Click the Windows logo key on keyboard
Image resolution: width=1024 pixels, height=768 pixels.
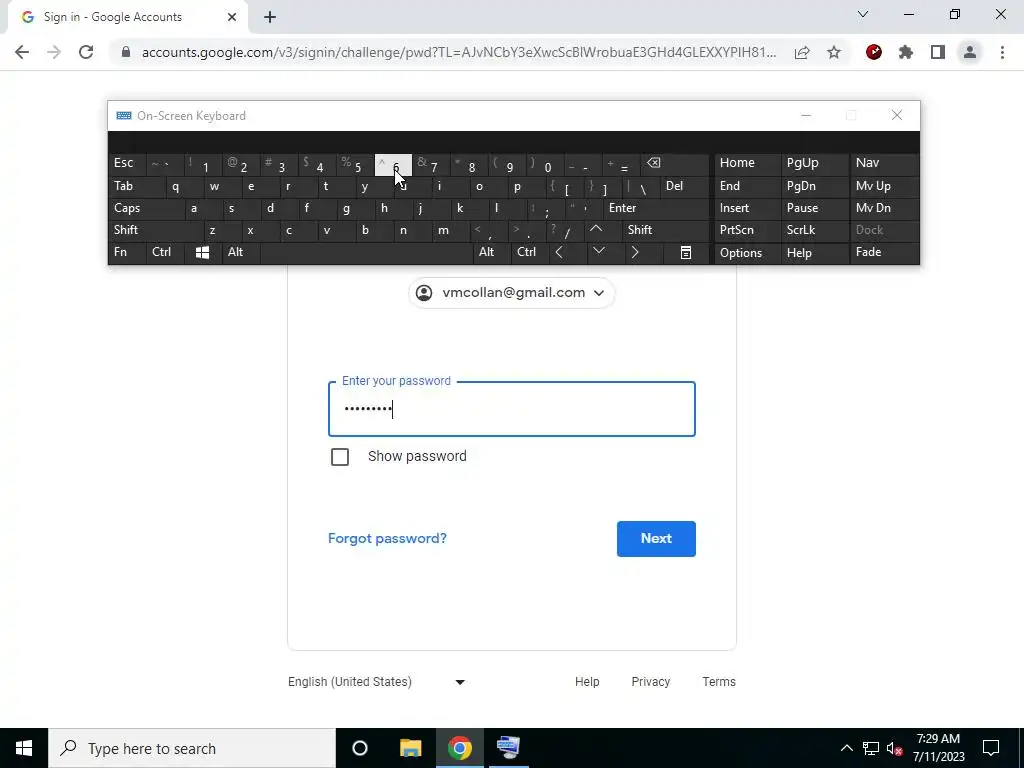pyautogui.click(x=202, y=253)
